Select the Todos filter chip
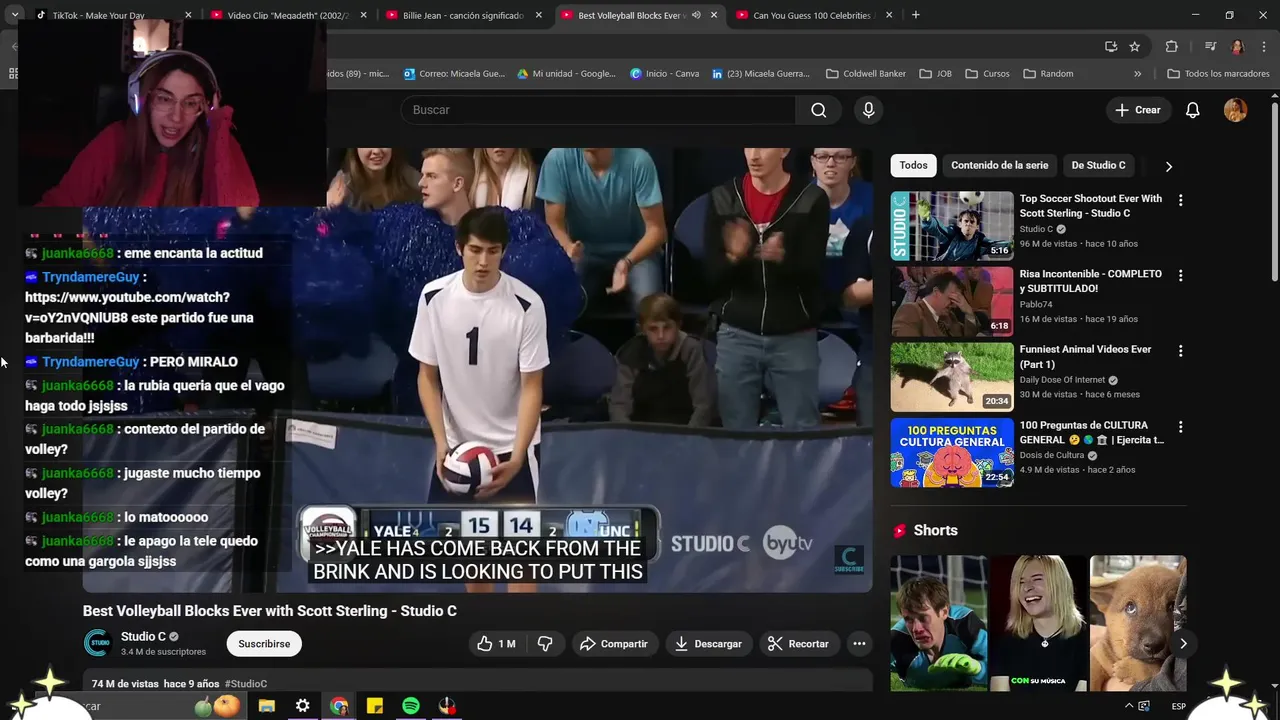The height and width of the screenshot is (720, 1280). coord(913,165)
